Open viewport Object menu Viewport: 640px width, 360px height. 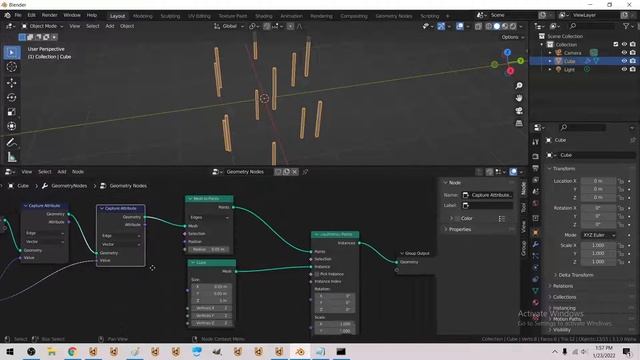pyautogui.click(x=127, y=26)
